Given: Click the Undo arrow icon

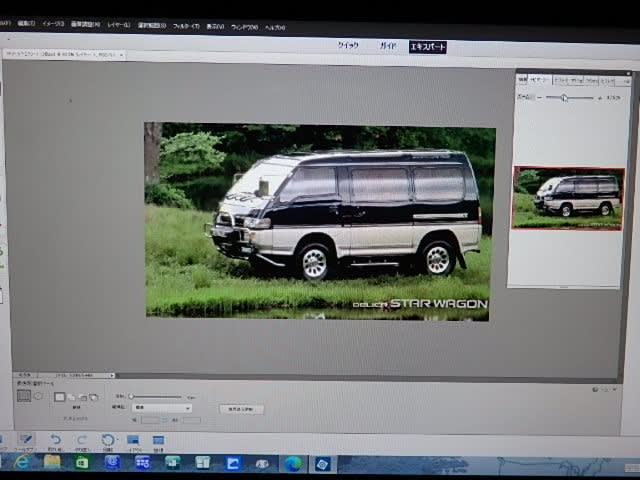Looking at the screenshot, I should click(55, 442).
